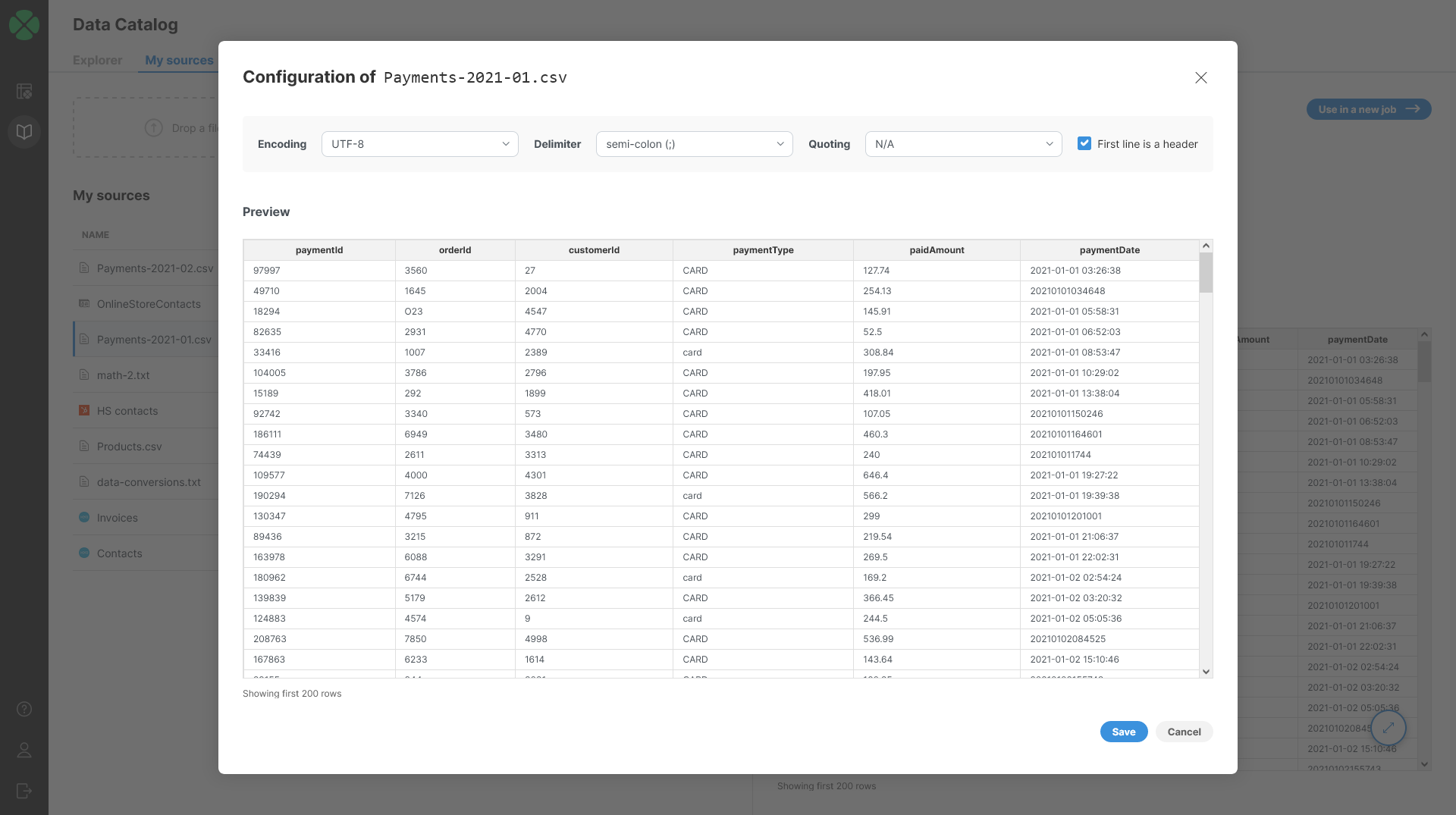Image resolution: width=1456 pixels, height=815 pixels.
Task: Click preview scrollbar up arrow
Action: (1206, 246)
